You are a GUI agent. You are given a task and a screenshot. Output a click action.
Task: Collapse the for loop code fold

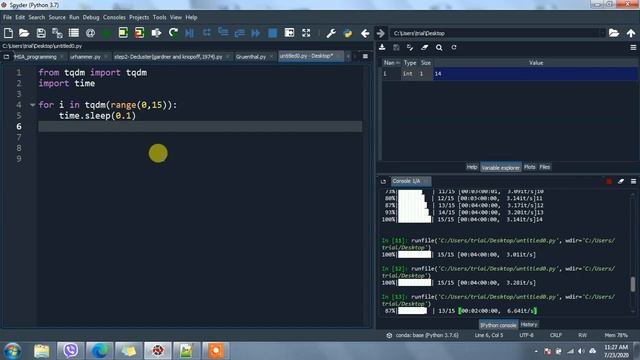click(32, 105)
